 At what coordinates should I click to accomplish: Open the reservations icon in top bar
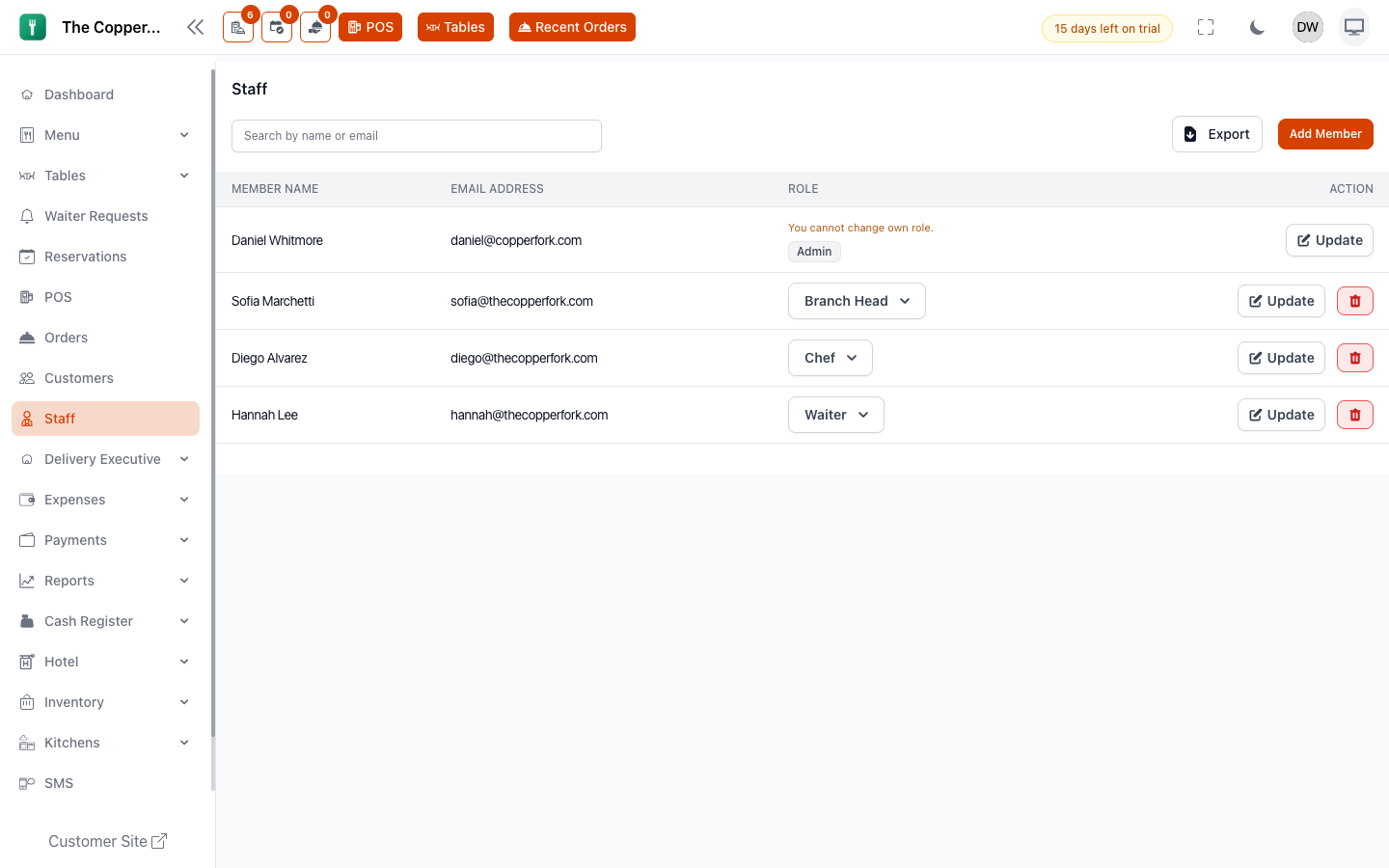coord(277,27)
